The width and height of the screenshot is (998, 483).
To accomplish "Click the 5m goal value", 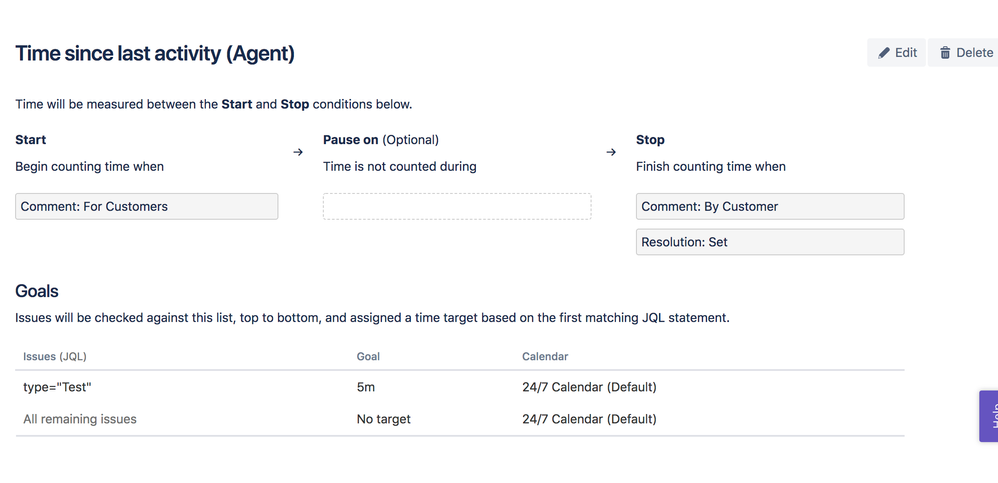I will [x=366, y=387].
